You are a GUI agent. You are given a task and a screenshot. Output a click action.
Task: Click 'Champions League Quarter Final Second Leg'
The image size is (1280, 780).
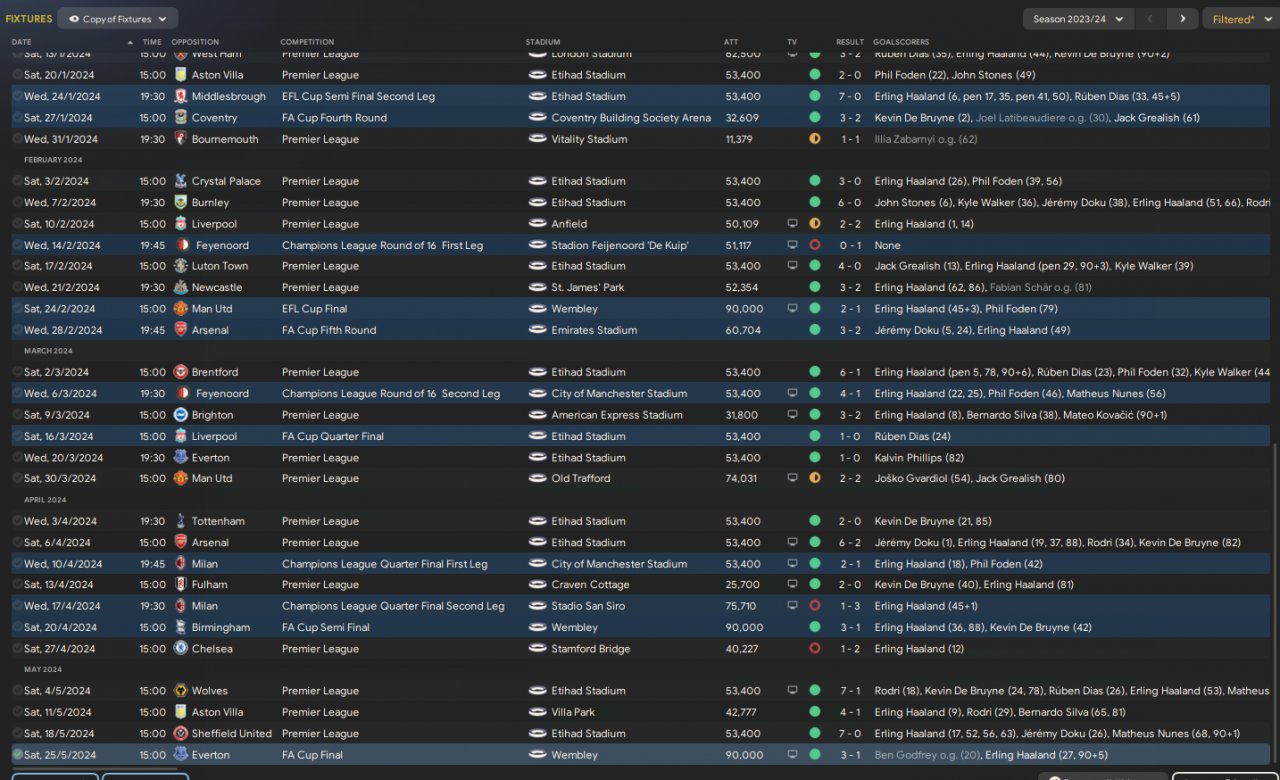[x=393, y=606]
